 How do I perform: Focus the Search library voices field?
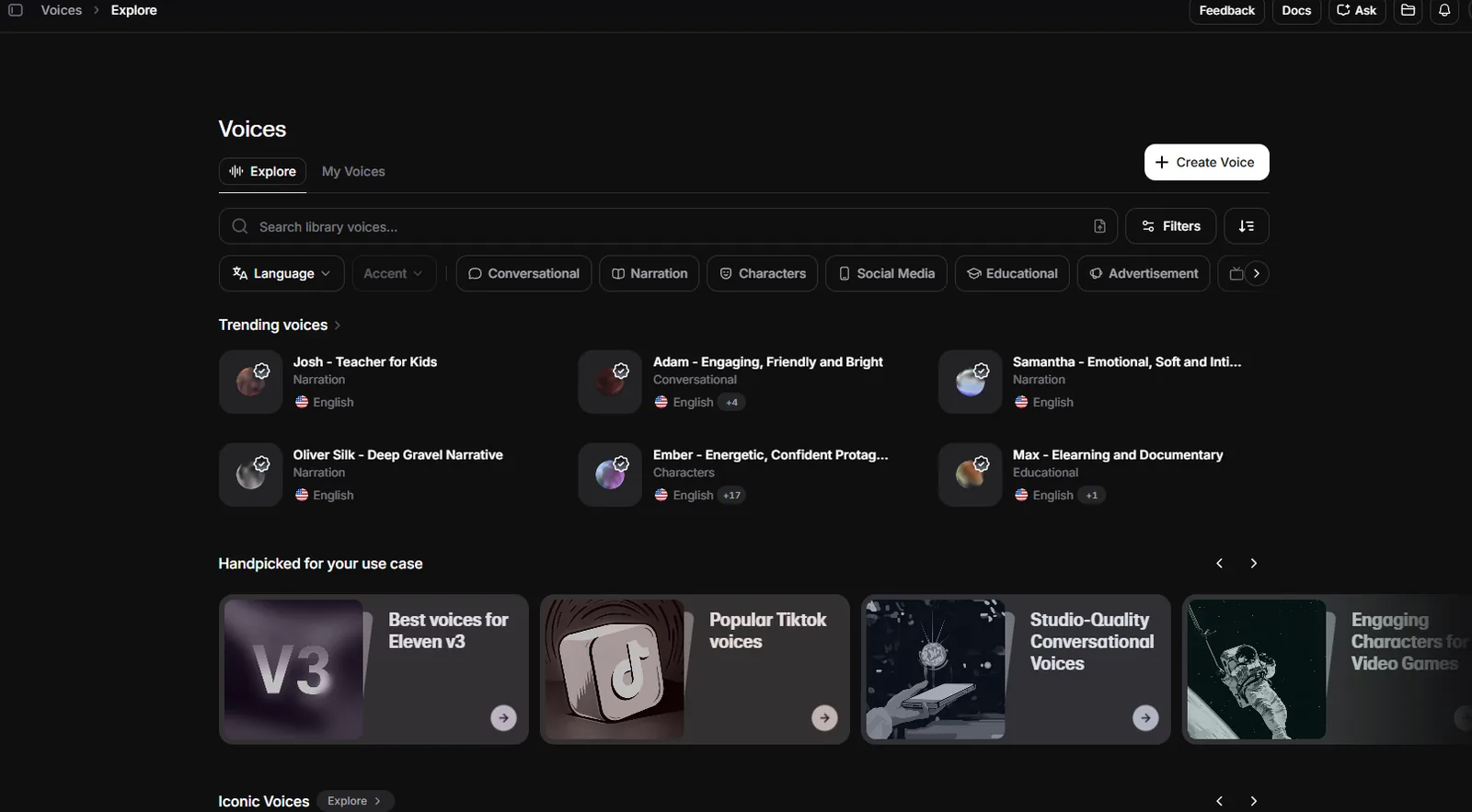pos(668,226)
